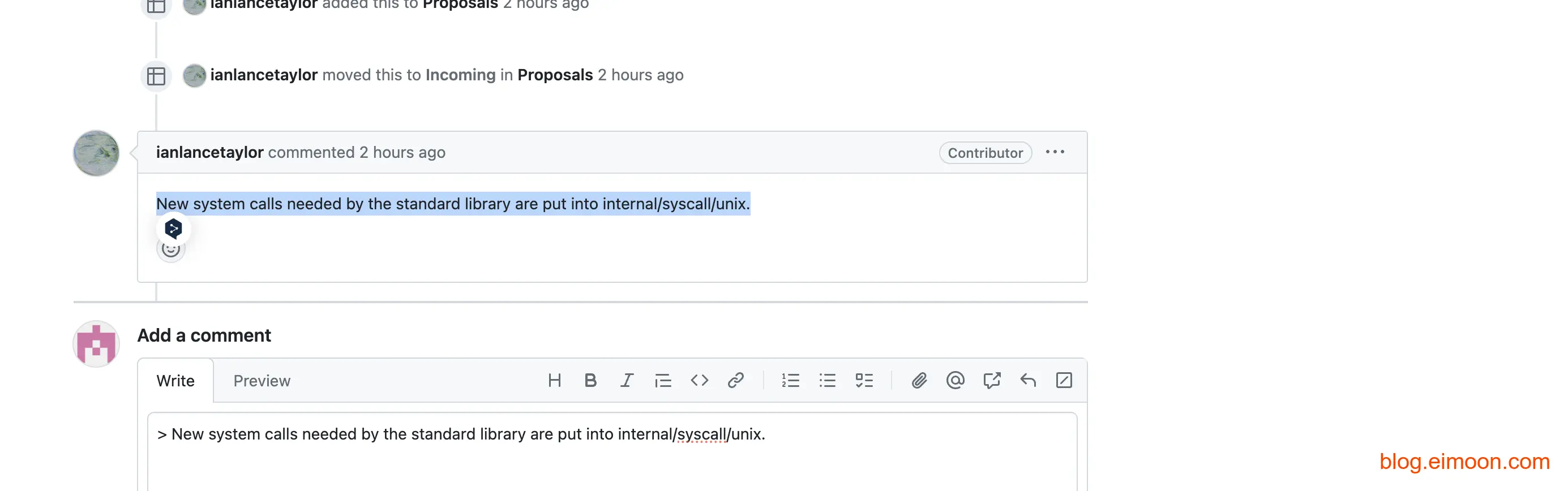
Task: Apply italic formatting in comment toolbar
Action: point(626,380)
